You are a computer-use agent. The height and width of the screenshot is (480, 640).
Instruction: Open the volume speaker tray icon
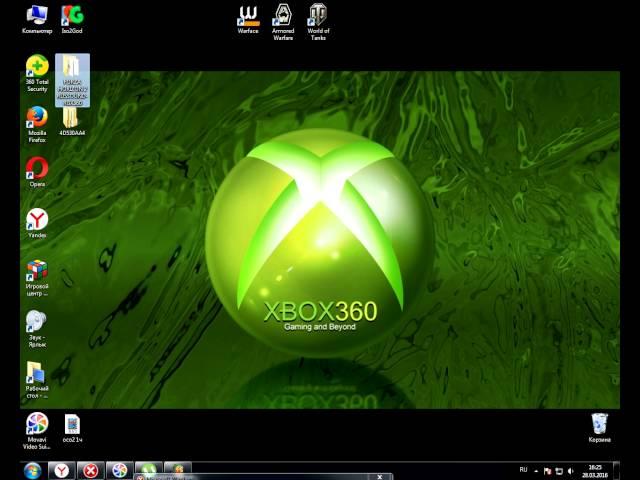571,471
